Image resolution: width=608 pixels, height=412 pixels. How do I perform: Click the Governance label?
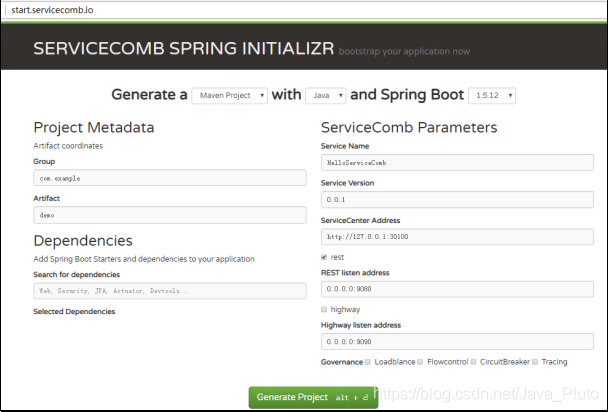pos(342,362)
